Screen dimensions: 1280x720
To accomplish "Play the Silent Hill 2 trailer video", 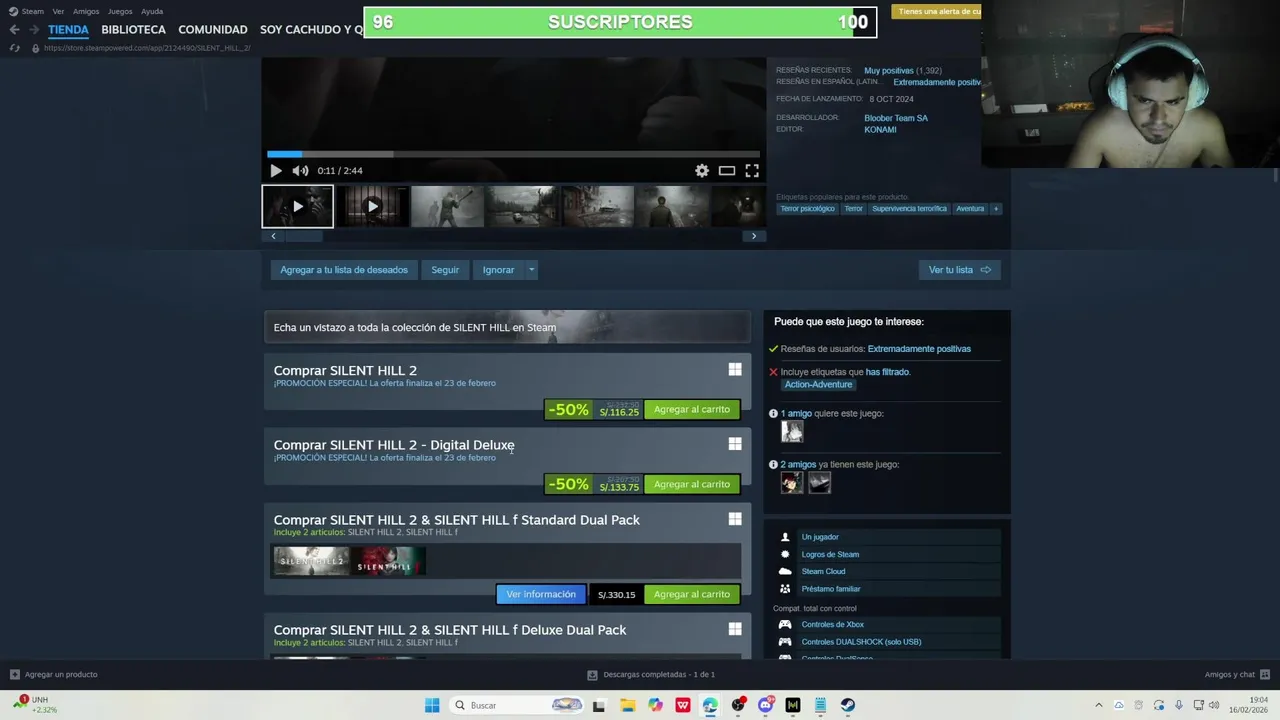I will 276,171.
